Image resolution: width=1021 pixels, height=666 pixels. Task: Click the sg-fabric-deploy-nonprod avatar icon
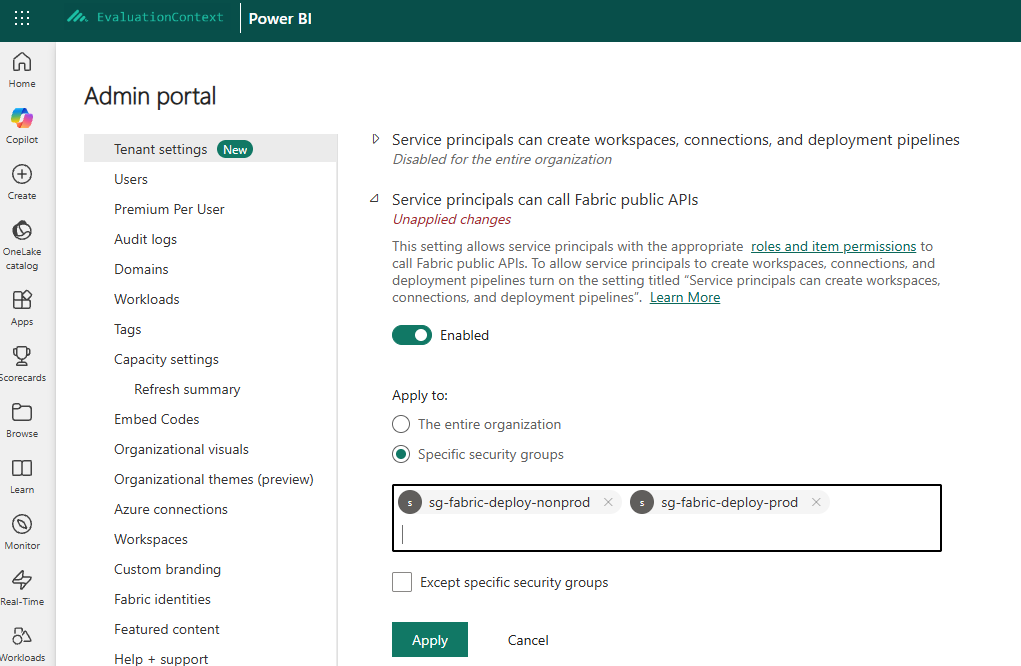click(x=410, y=502)
